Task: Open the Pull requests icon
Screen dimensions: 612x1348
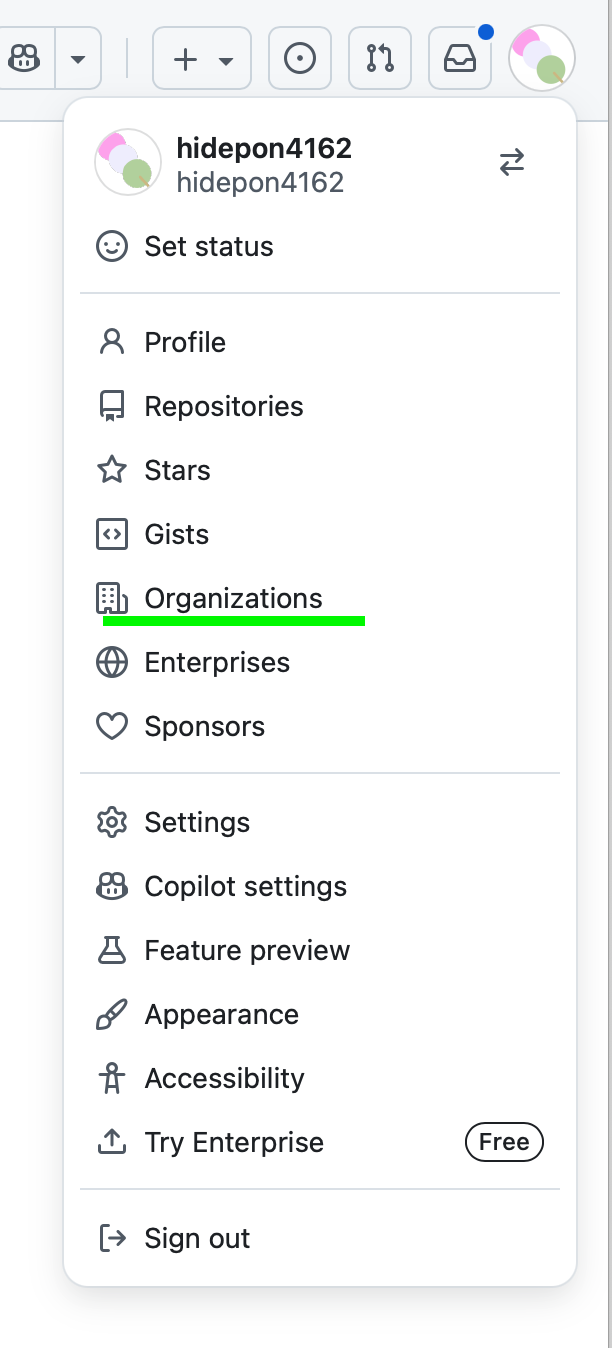Action: pyautogui.click(x=380, y=59)
